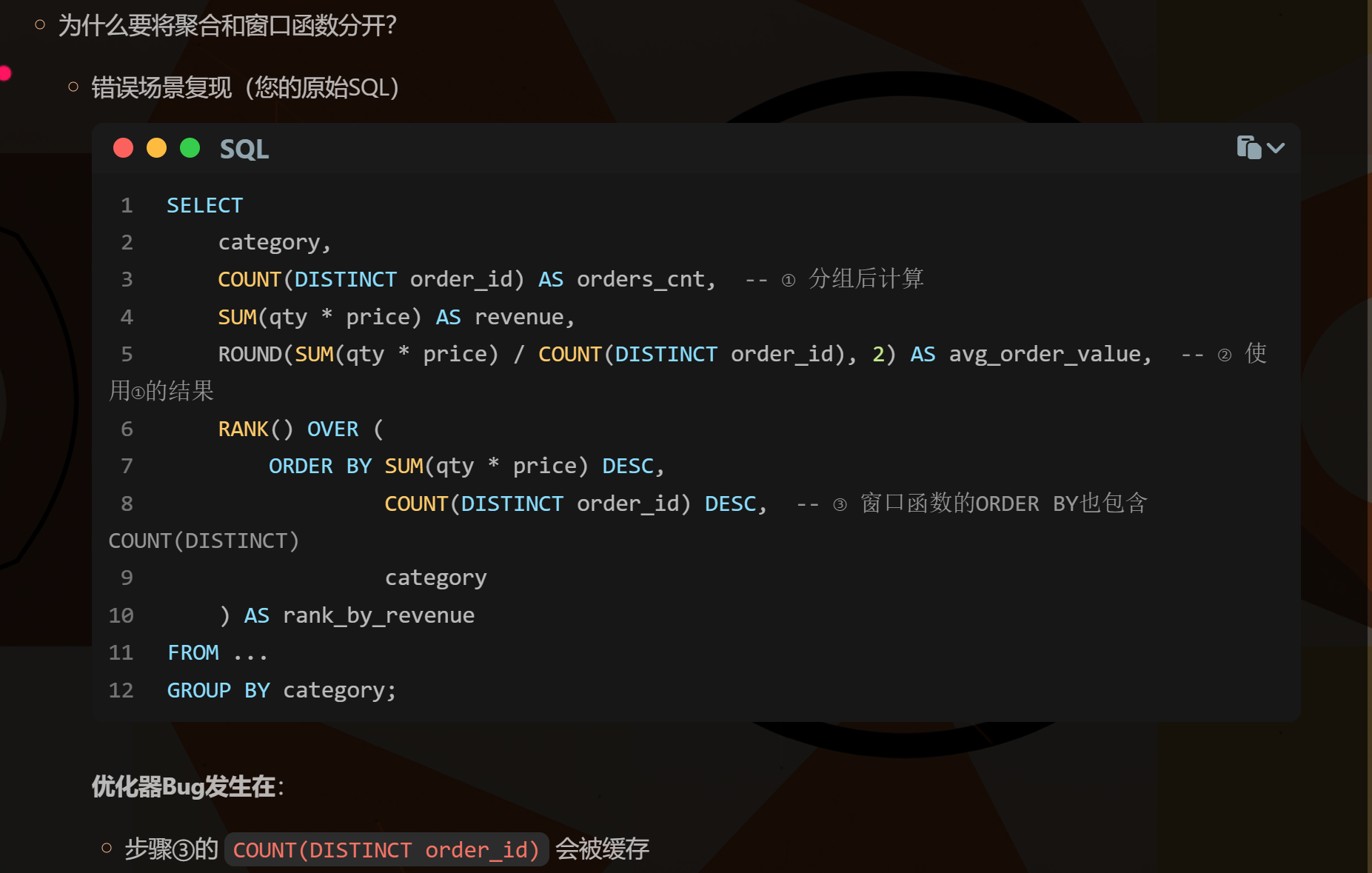
Task: Click line number 12 in the gutter
Action: pos(121,690)
